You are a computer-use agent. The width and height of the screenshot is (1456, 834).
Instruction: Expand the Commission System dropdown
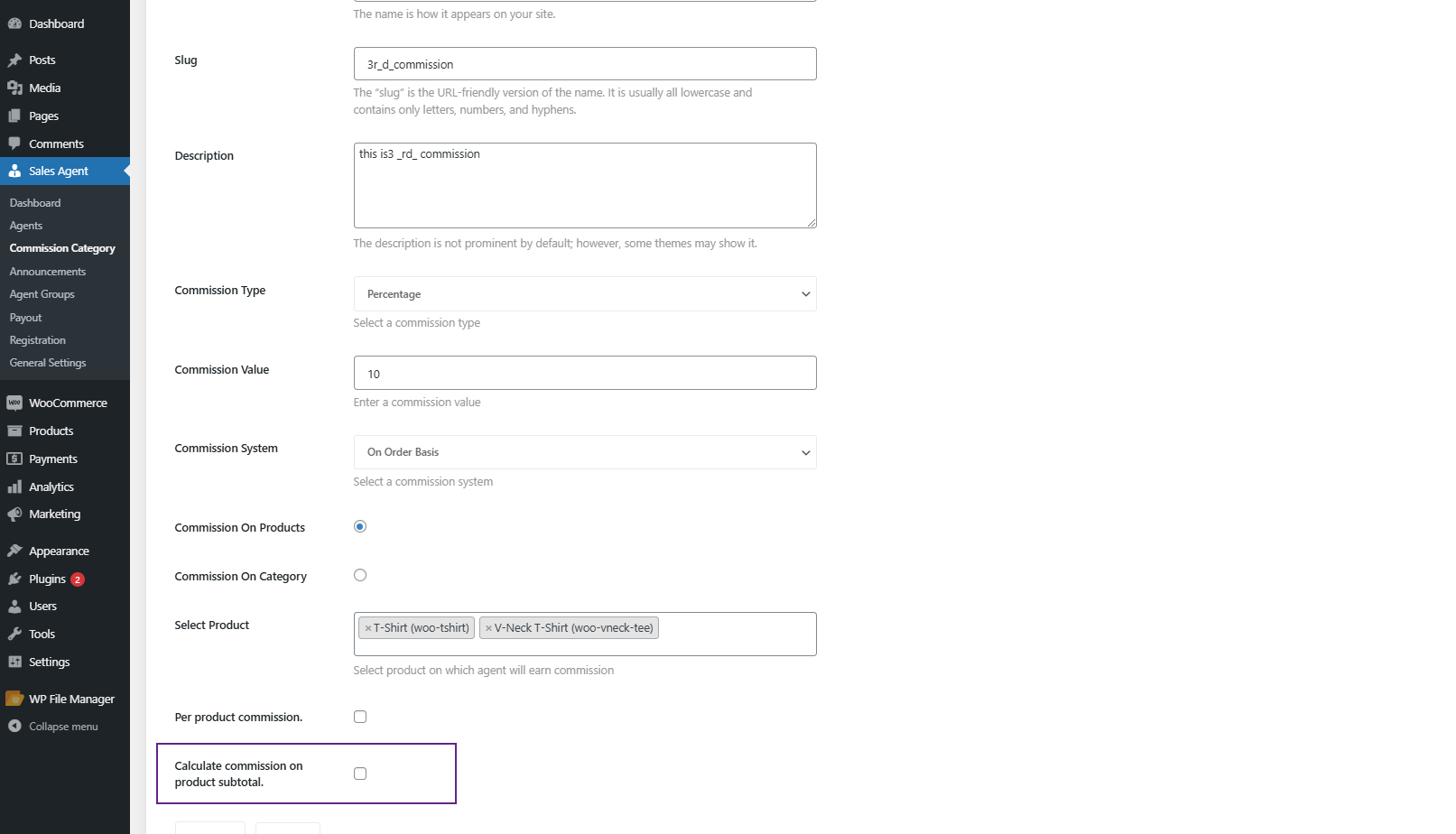point(585,452)
